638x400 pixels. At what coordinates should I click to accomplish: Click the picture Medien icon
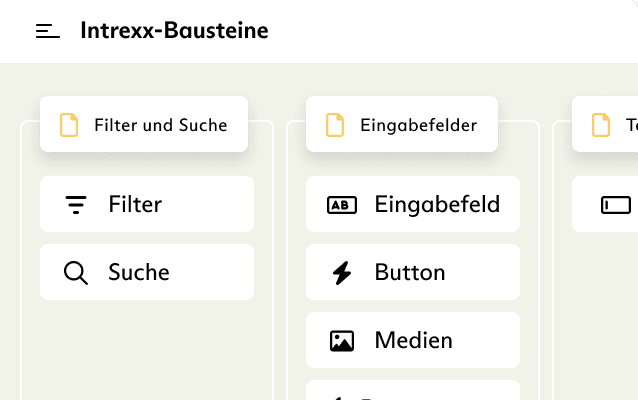coord(342,341)
